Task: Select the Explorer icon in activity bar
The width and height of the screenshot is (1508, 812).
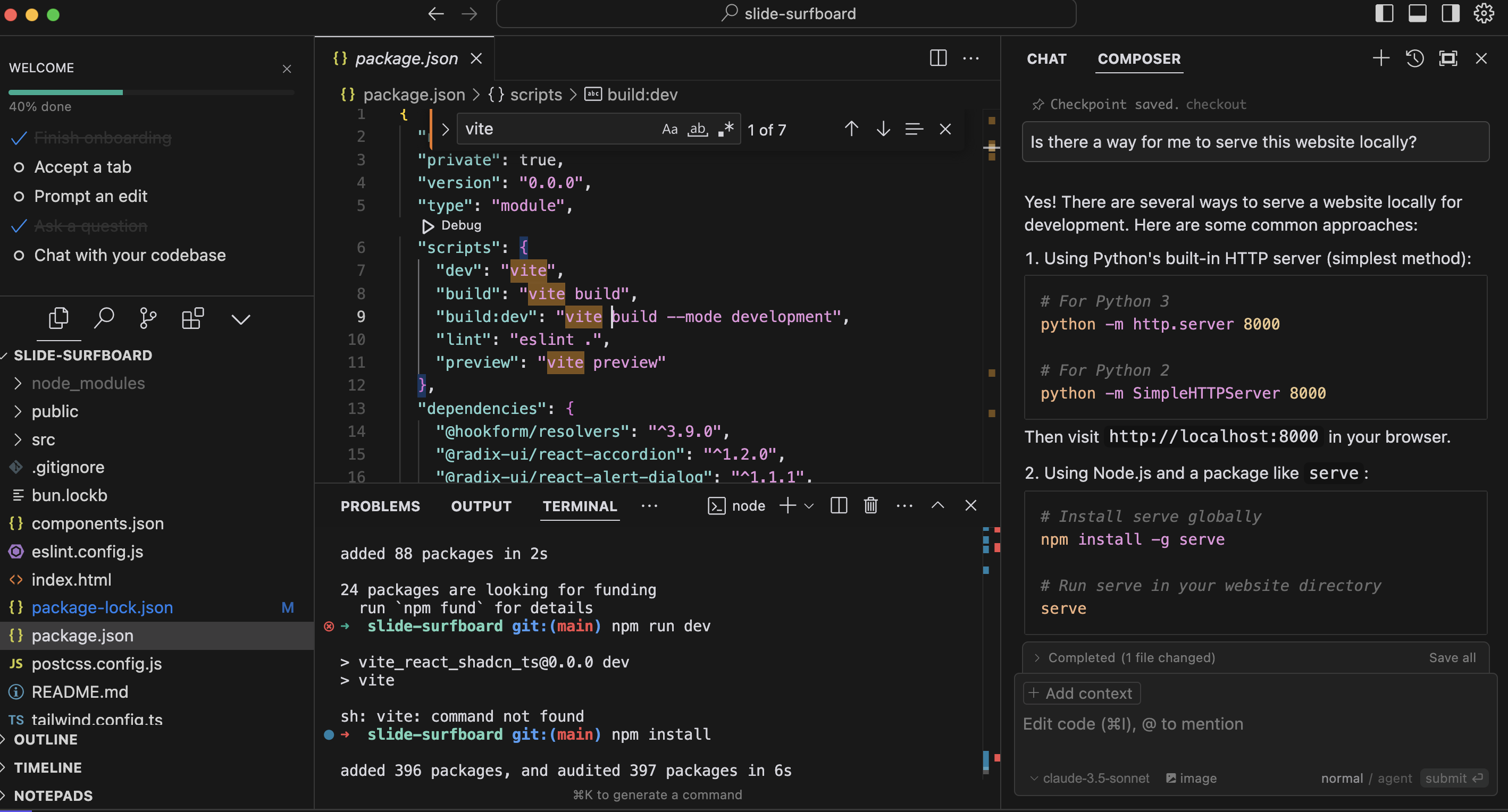Action: 58,319
